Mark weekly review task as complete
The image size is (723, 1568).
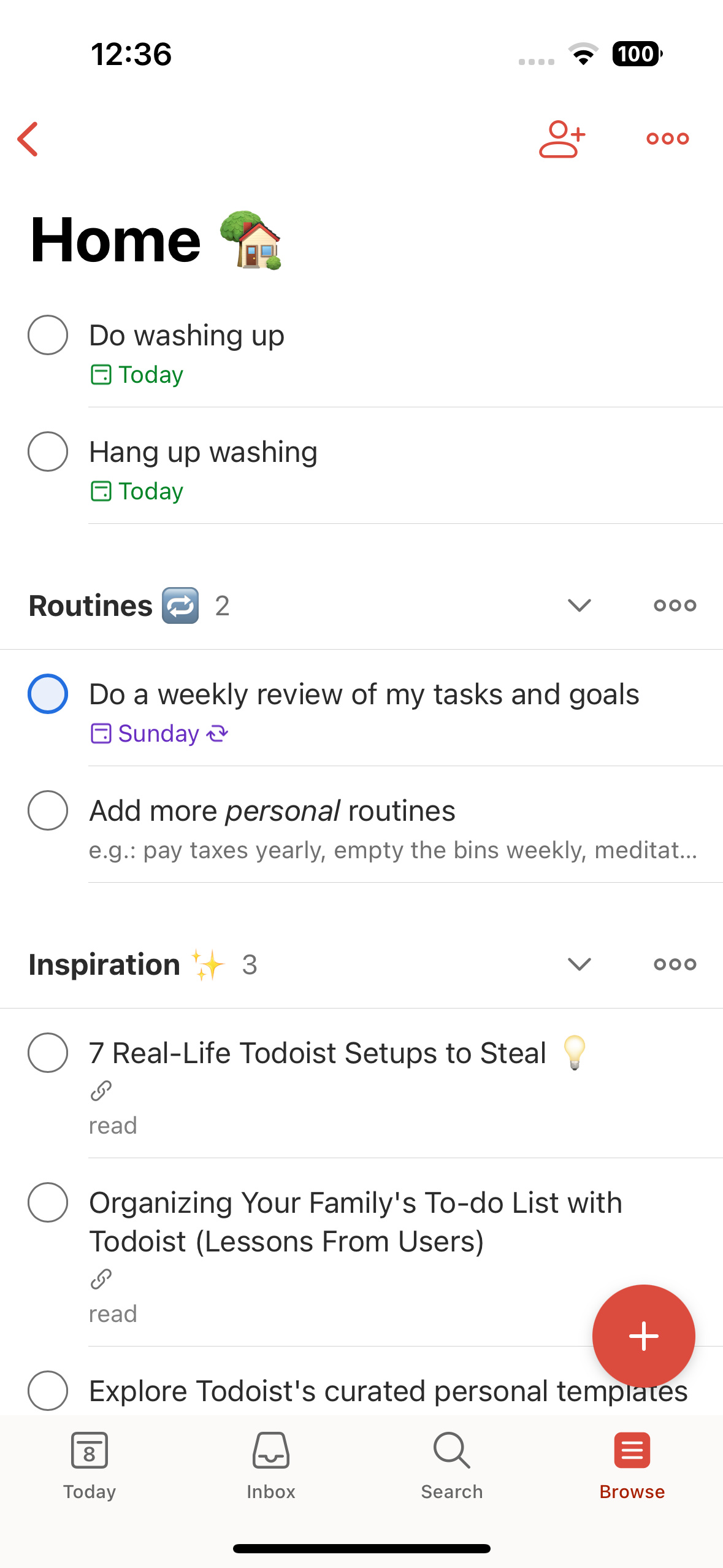(x=48, y=694)
